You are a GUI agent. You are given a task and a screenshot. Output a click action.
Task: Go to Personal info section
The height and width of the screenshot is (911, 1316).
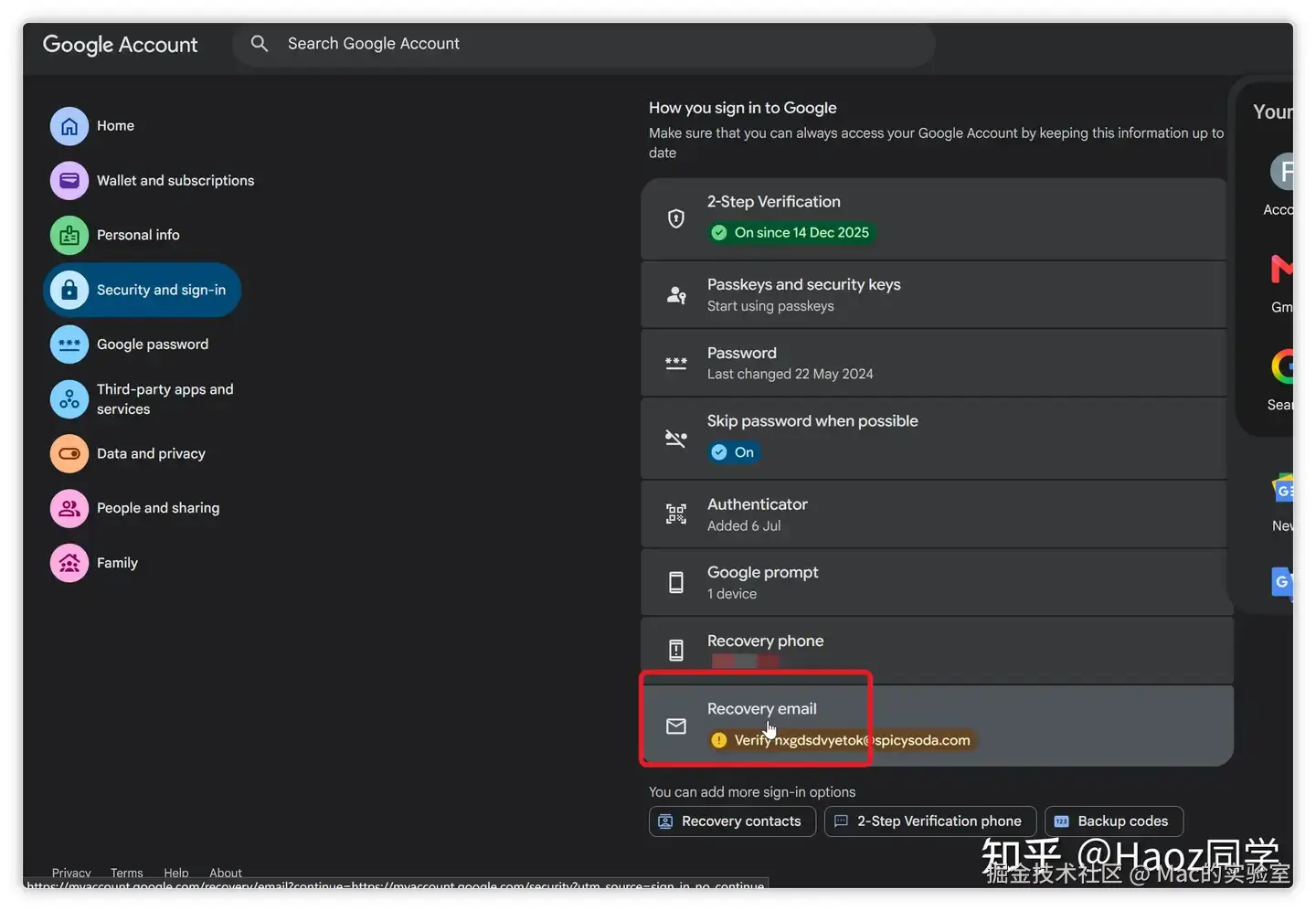click(138, 235)
